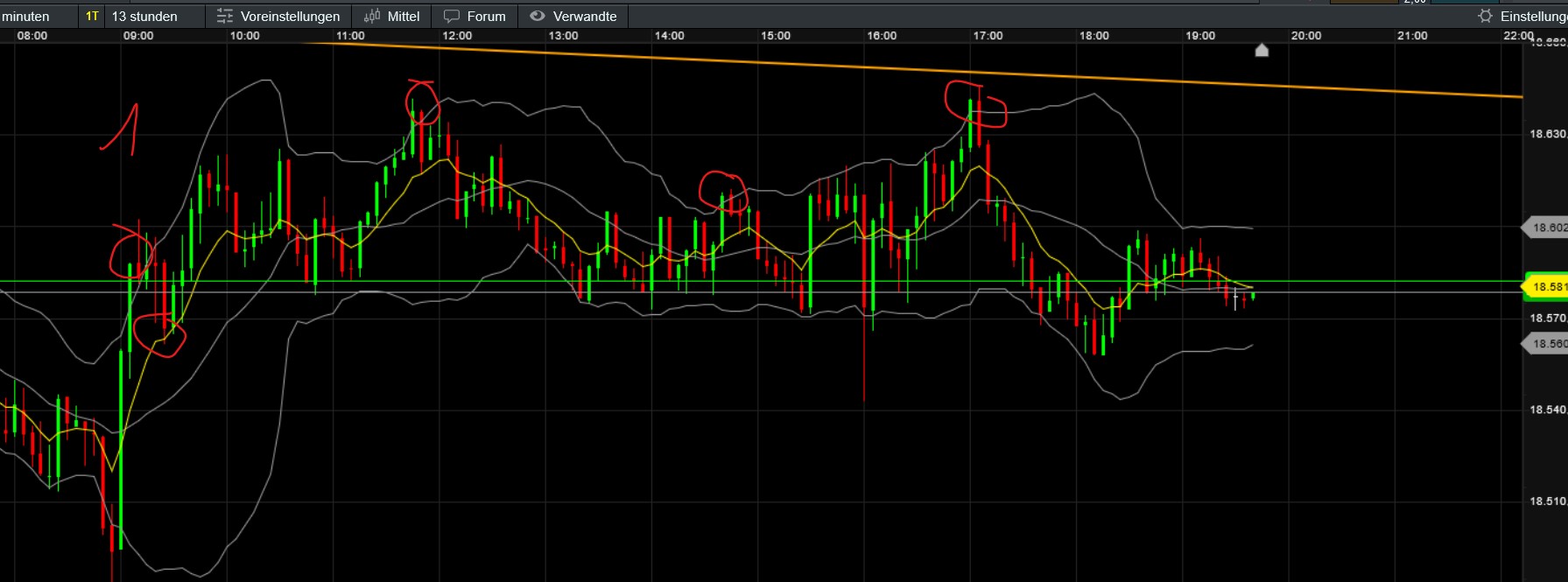
Task: Click the 20:00 time axis label
Action: pyautogui.click(x=1306, y=36)
